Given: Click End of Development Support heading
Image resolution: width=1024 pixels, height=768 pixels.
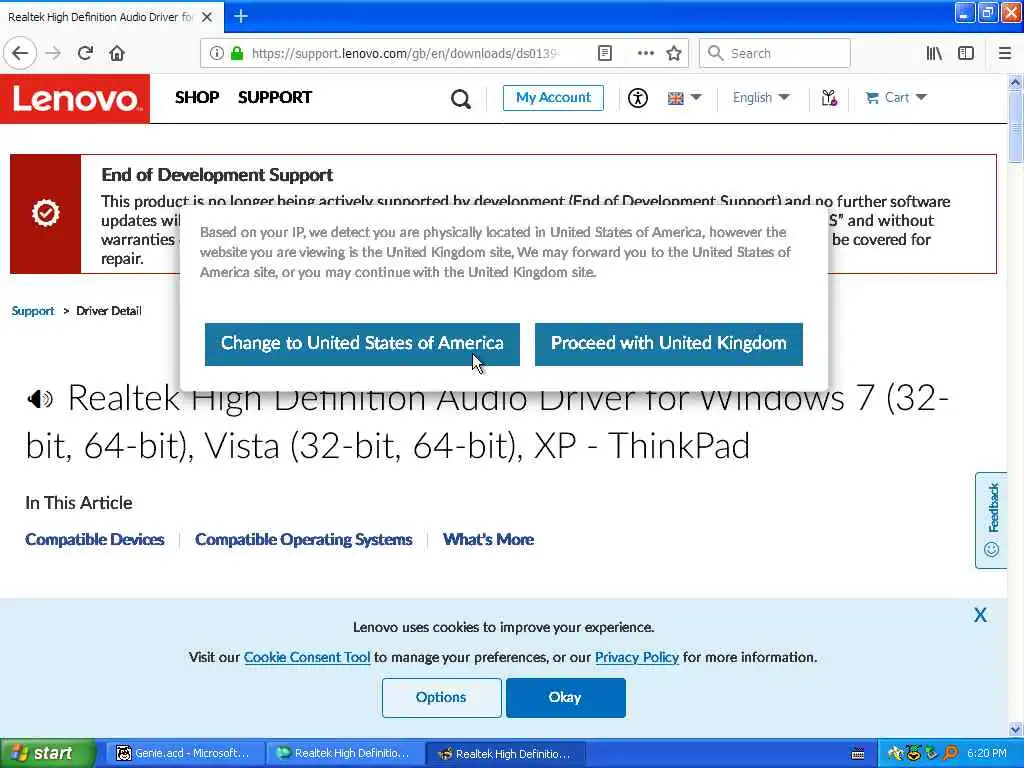Looking at the screenshot, I should tap(217, 175).
